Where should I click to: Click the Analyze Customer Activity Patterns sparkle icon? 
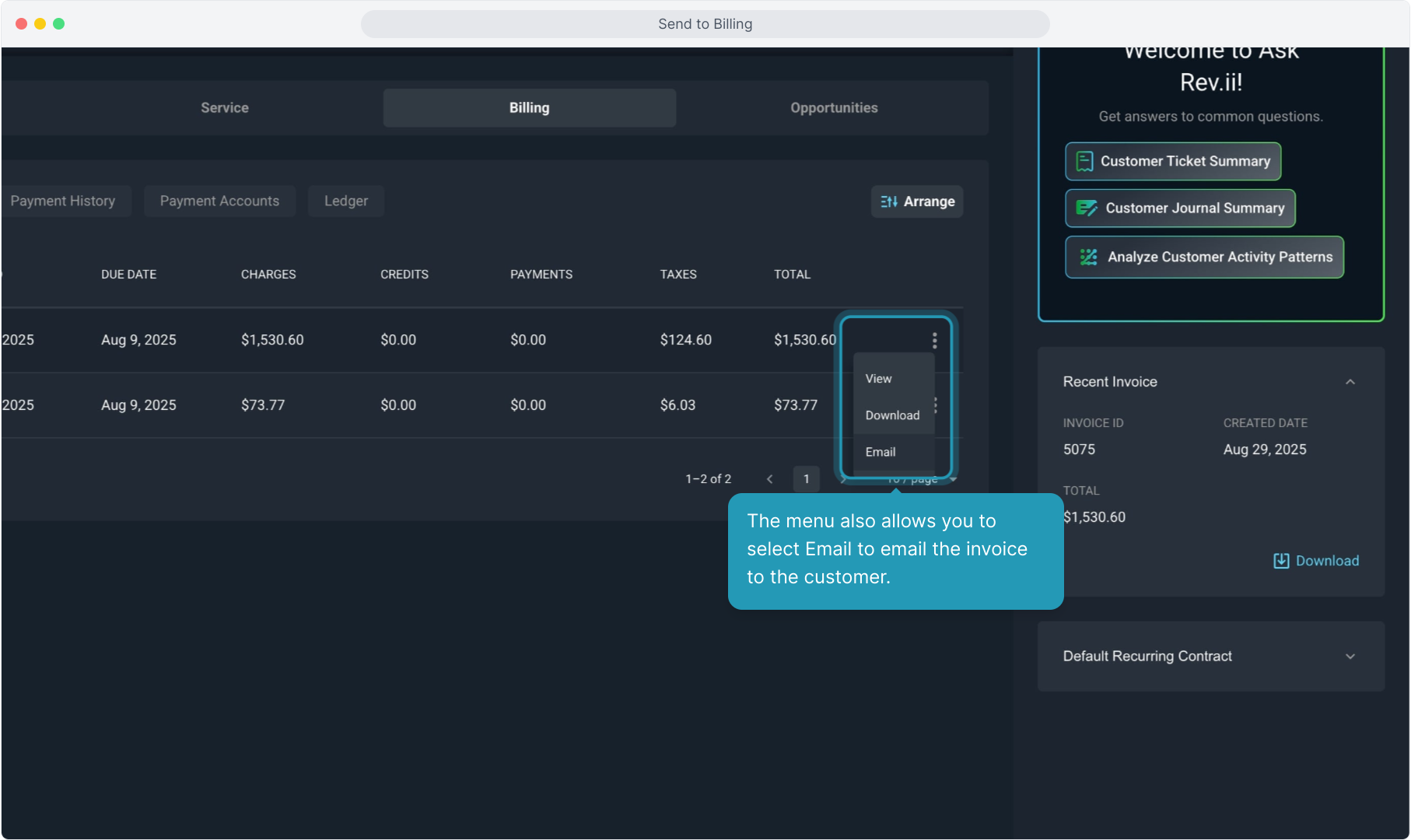click(1088, 257)
